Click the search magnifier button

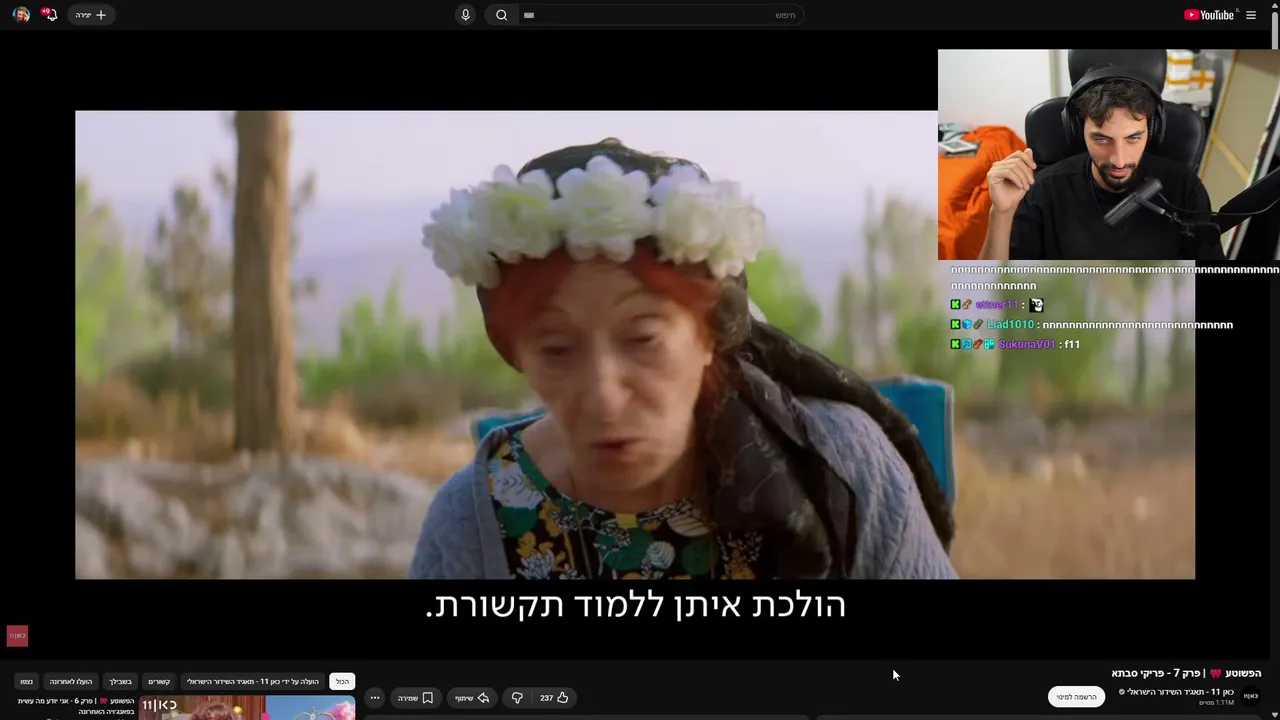[502, 15]
